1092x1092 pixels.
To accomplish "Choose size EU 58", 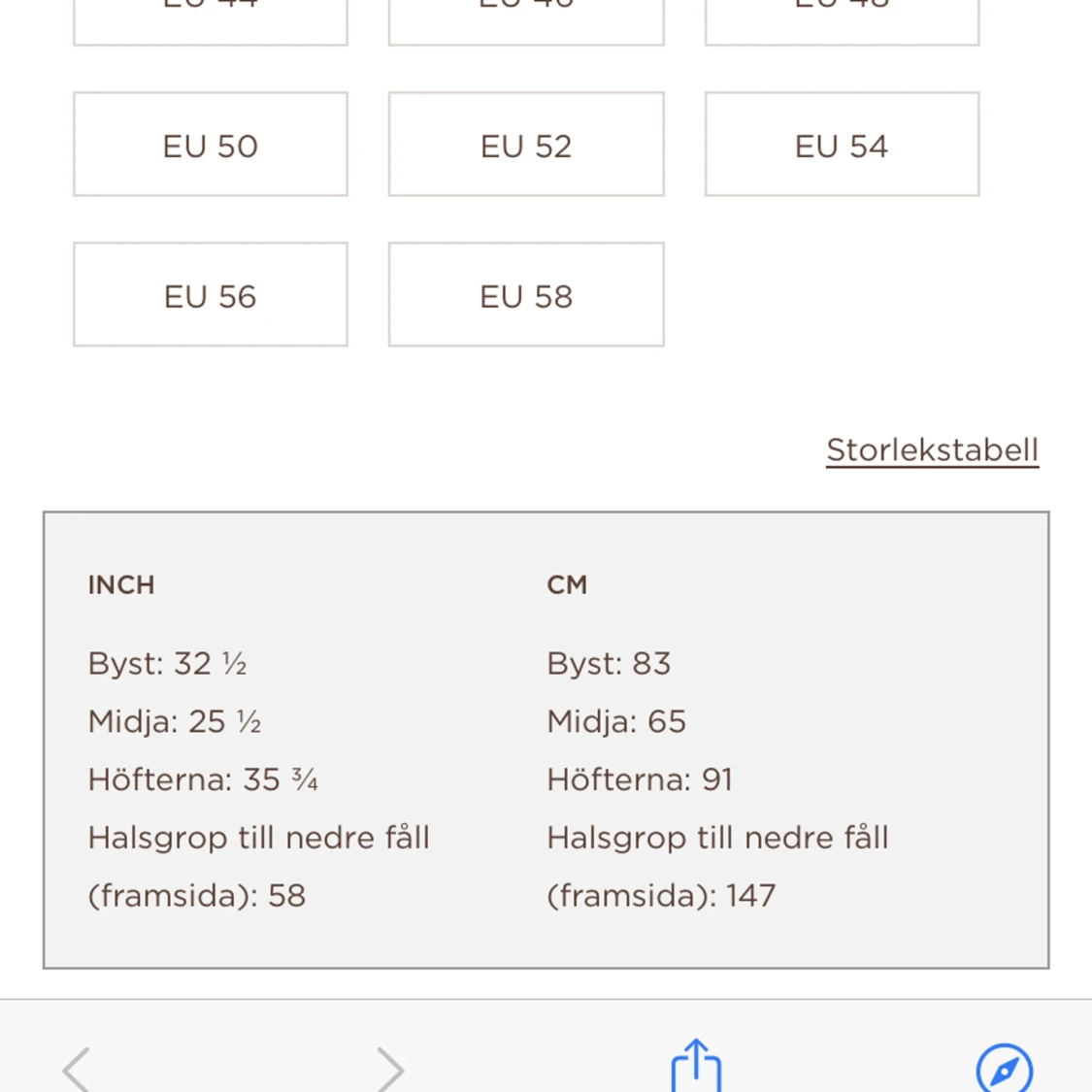I will pyautogui.click(x=526, y=295).
